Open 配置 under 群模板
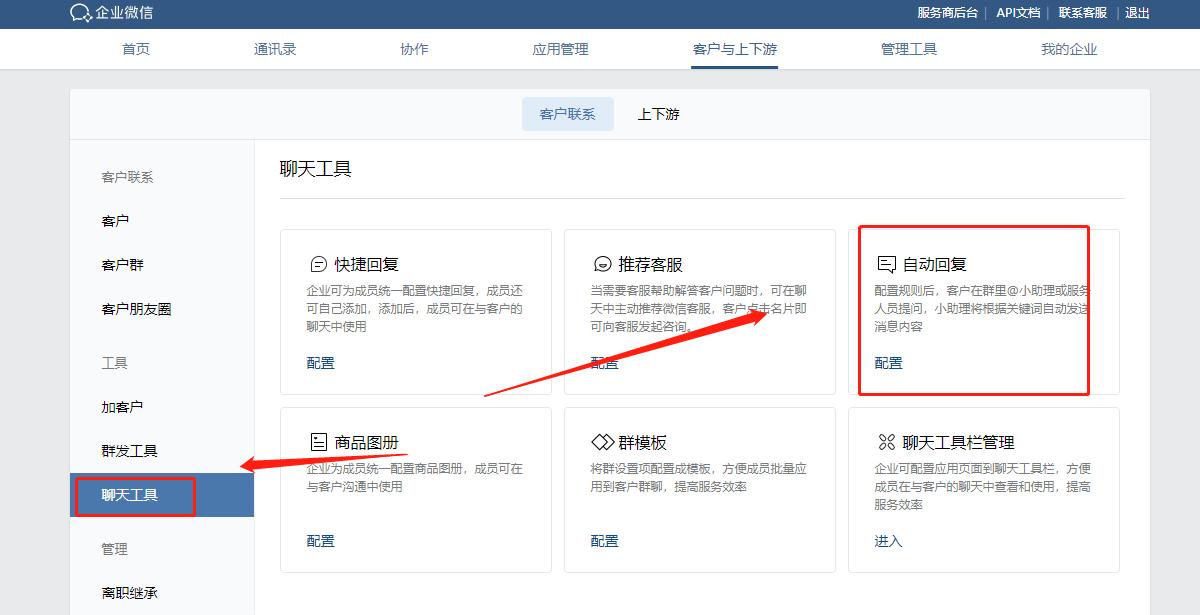The image size is (1200, 615). click(x=604, y=541)
